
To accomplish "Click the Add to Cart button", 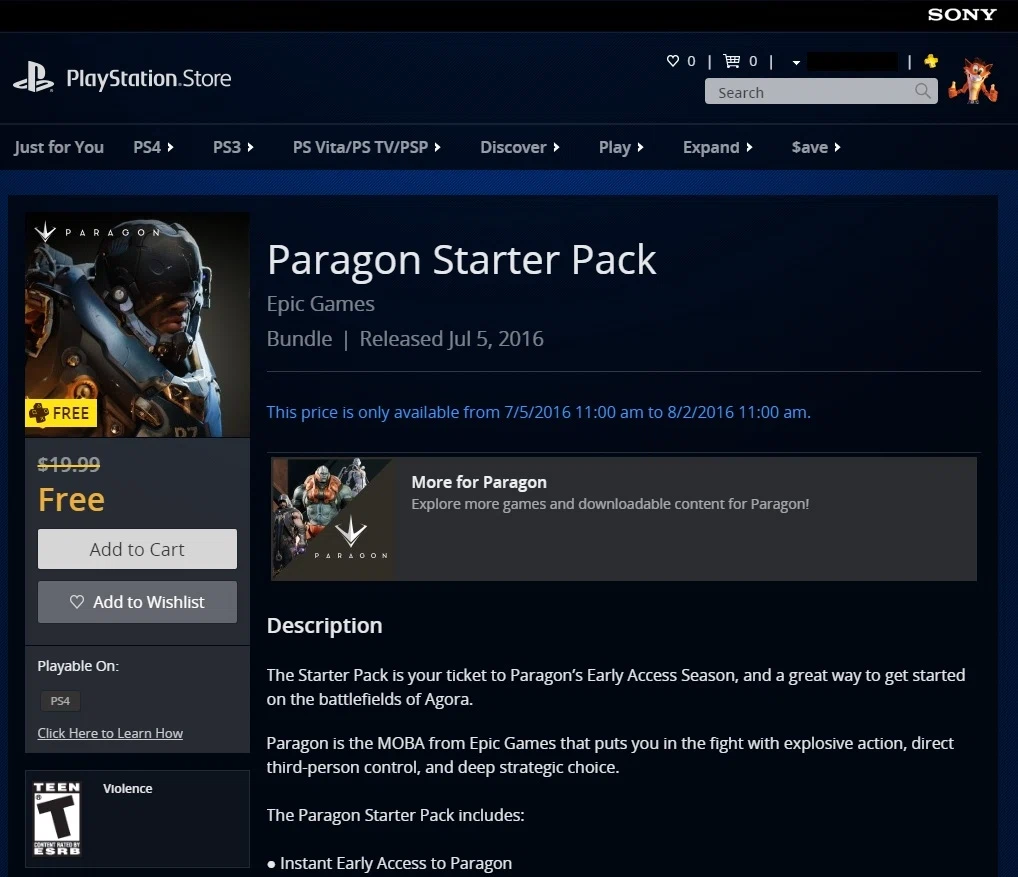I will pyautogui.click(x=137, y=549).
